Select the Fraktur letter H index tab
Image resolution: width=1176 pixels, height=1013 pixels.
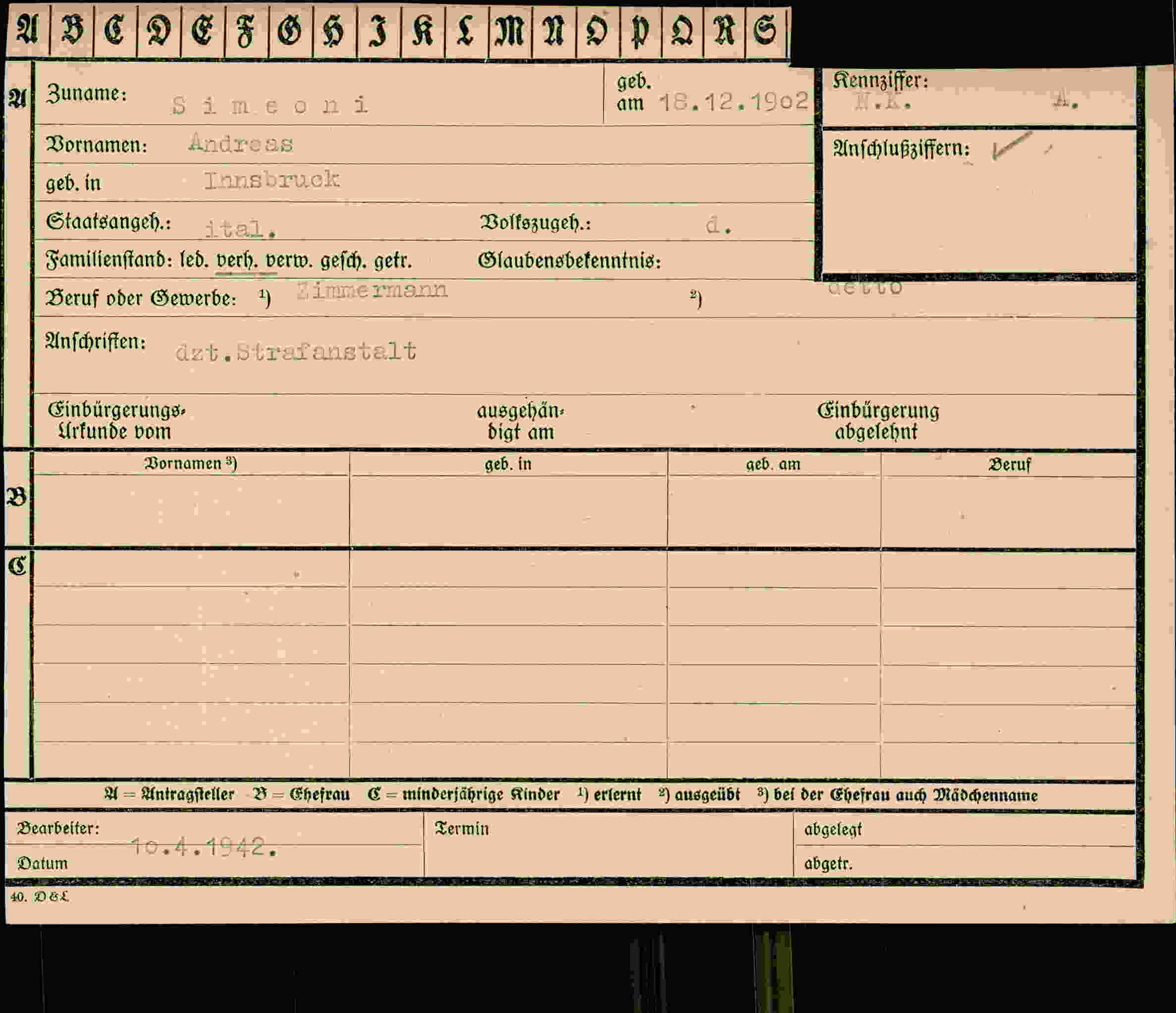pos(334,31)
